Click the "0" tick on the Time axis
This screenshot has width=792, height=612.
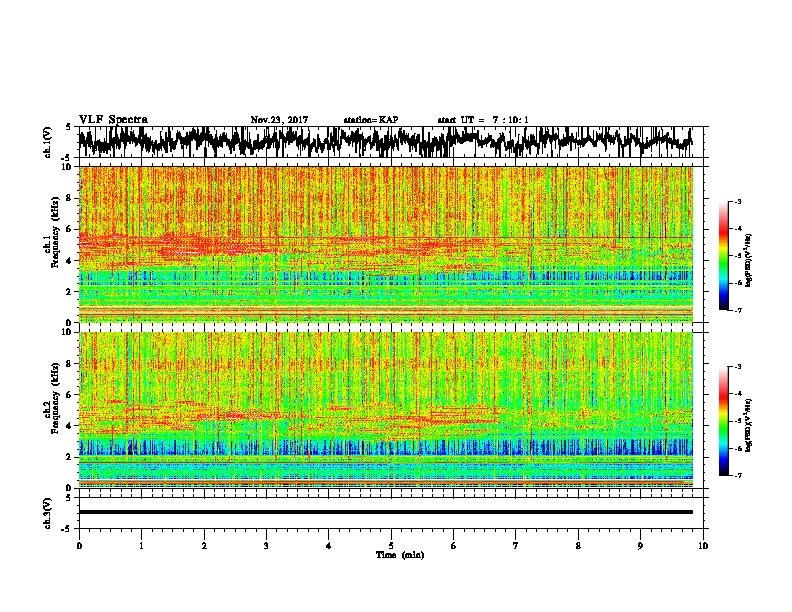(79, 546)
